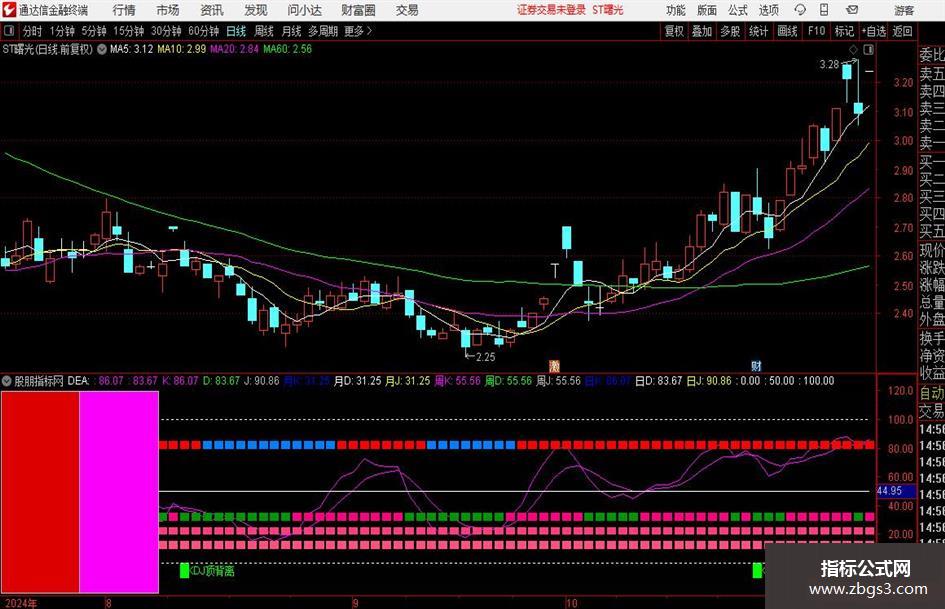Click the 现价 label in right sidebar
The image size is (945, 609).
coord(932,251)
